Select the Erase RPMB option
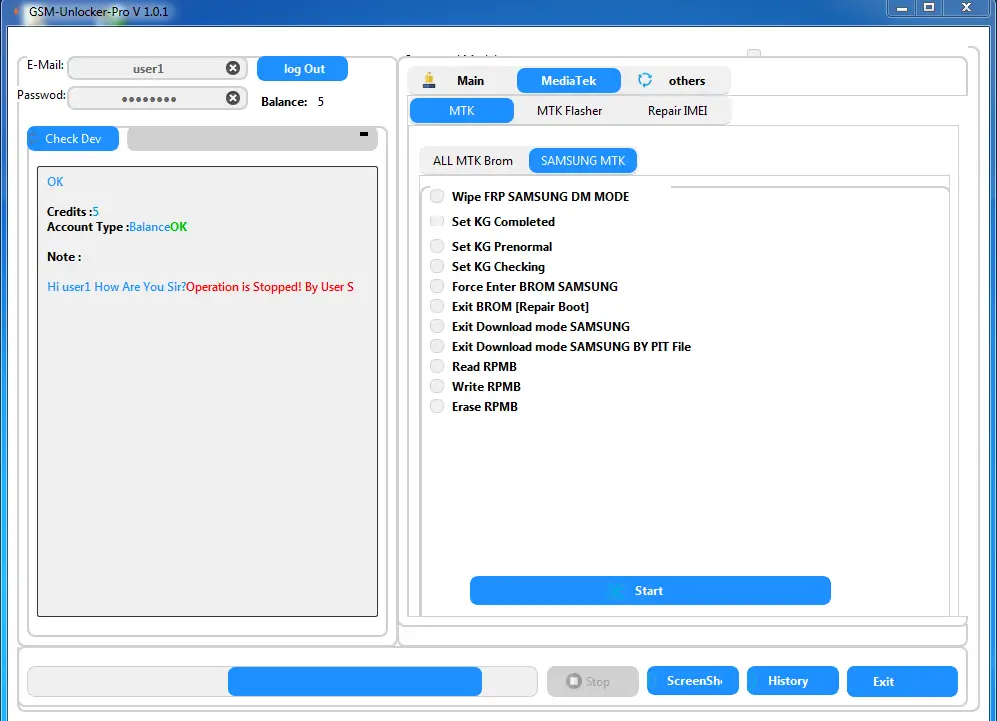Image resolution: width=997 pixels, height=721 pixels. pos(437,406)
